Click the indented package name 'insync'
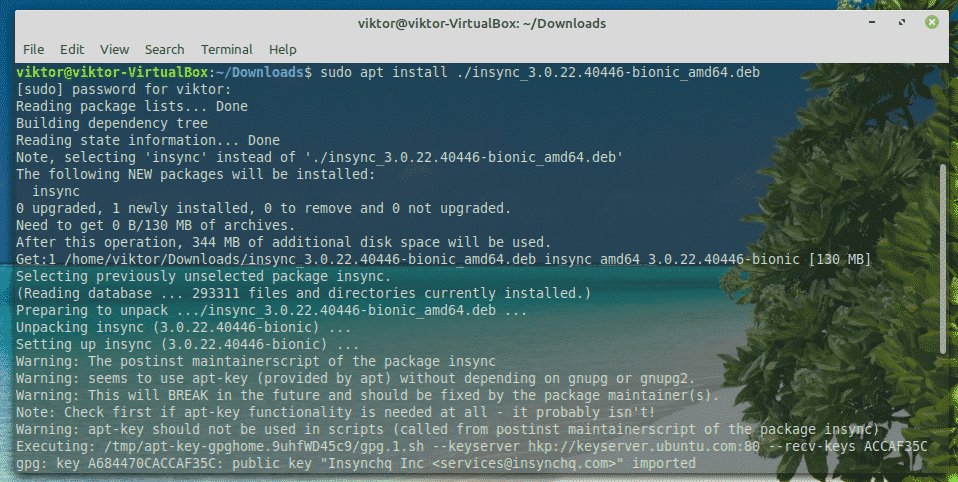 (x=56, y=191)
